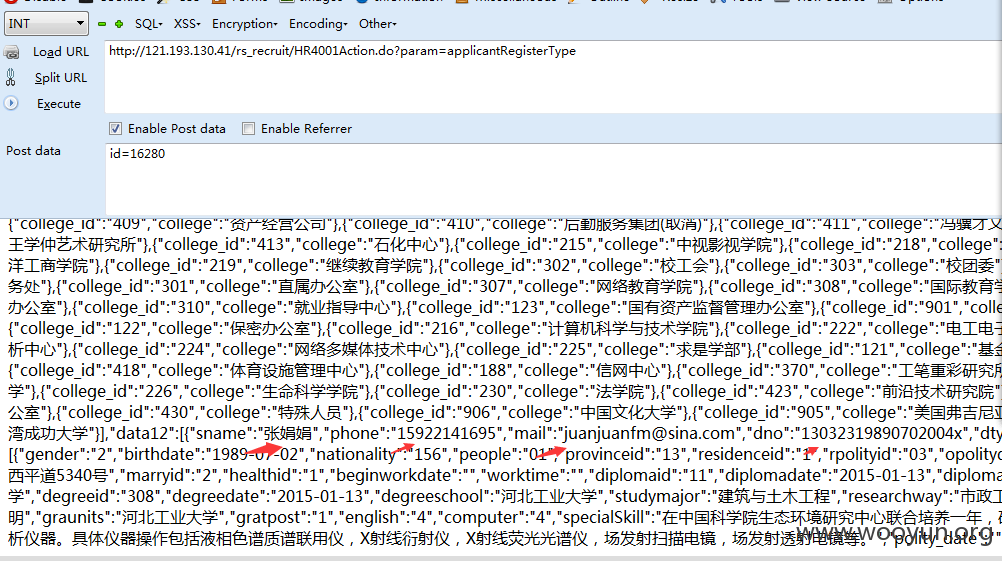1002x561 pixels.
Task: Open the XSS dropdown menu
Action: coord(187,24)
